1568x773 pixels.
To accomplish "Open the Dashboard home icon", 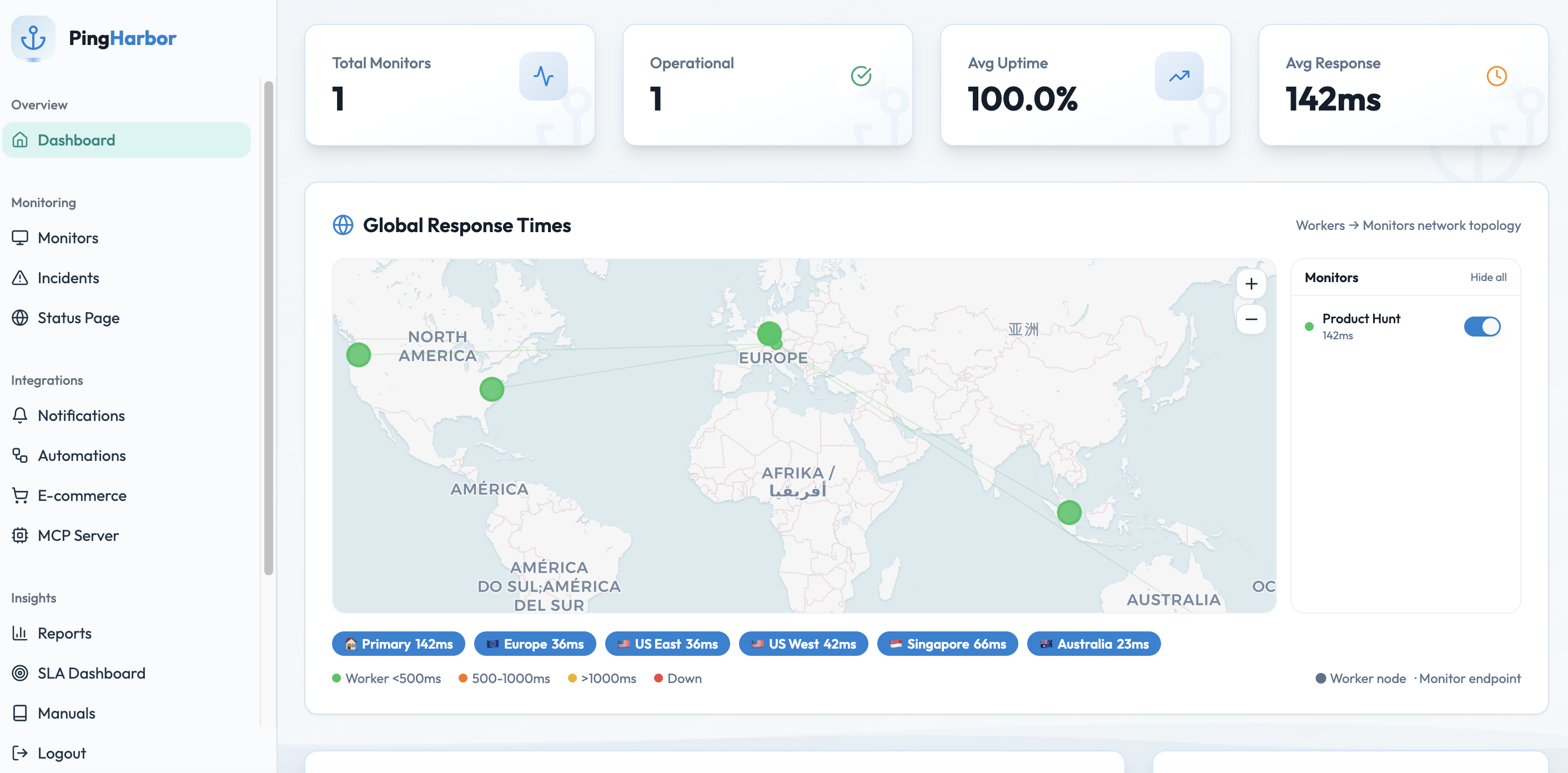I will pyautogui.click(x=20, y=140).
